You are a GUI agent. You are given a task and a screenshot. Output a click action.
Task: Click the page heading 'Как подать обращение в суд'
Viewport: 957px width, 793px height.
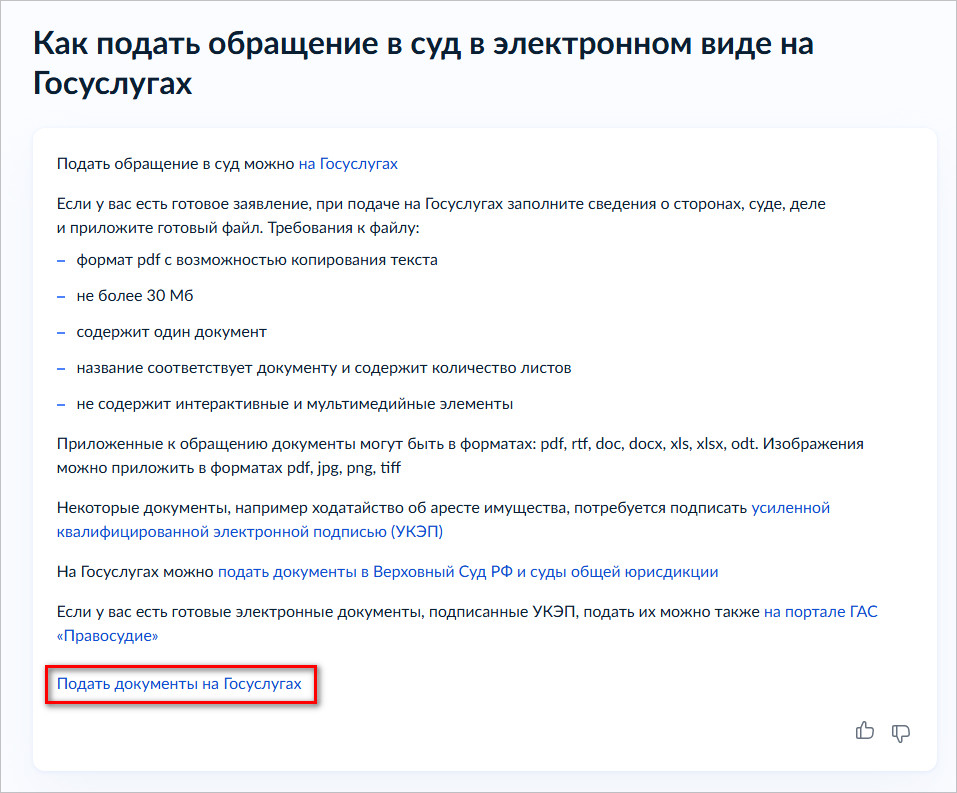pos(423,63)
